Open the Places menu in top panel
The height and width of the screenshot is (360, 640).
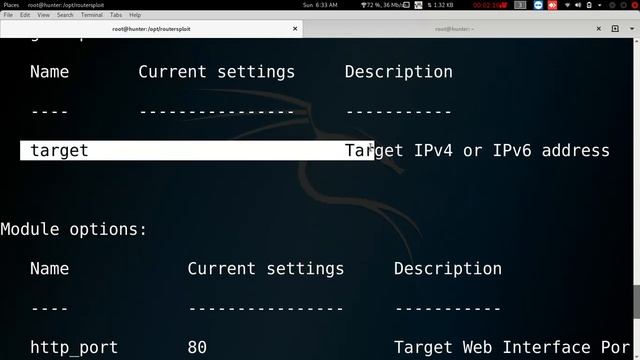point(11,5)
